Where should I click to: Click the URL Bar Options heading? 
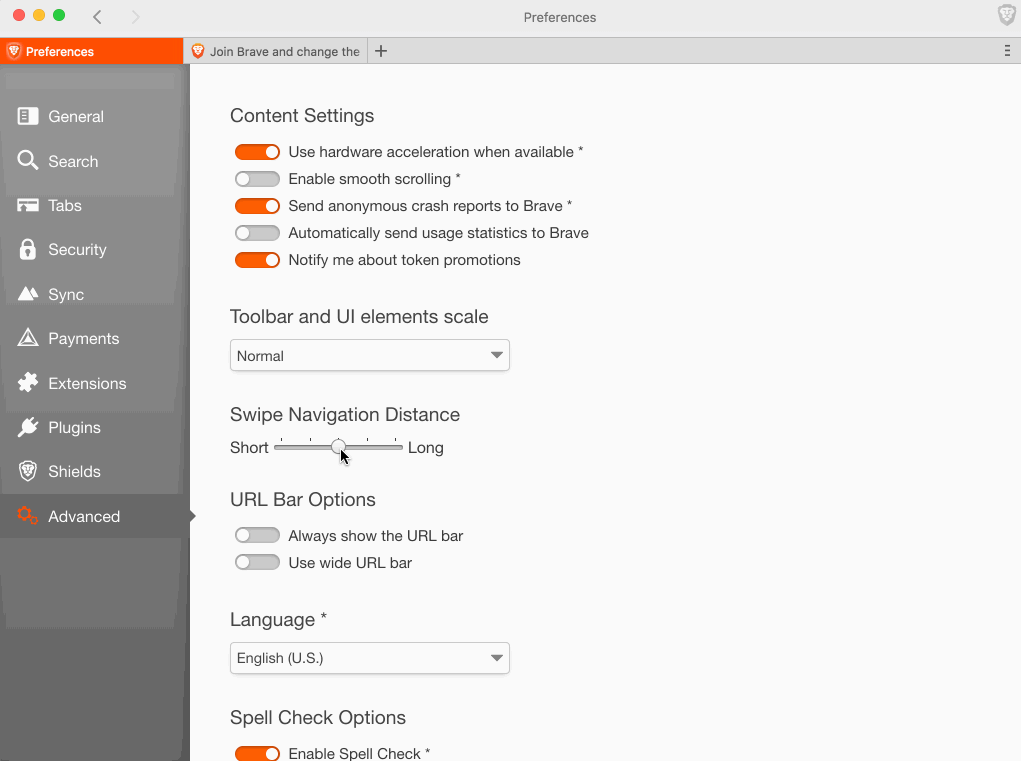point(303,499)
